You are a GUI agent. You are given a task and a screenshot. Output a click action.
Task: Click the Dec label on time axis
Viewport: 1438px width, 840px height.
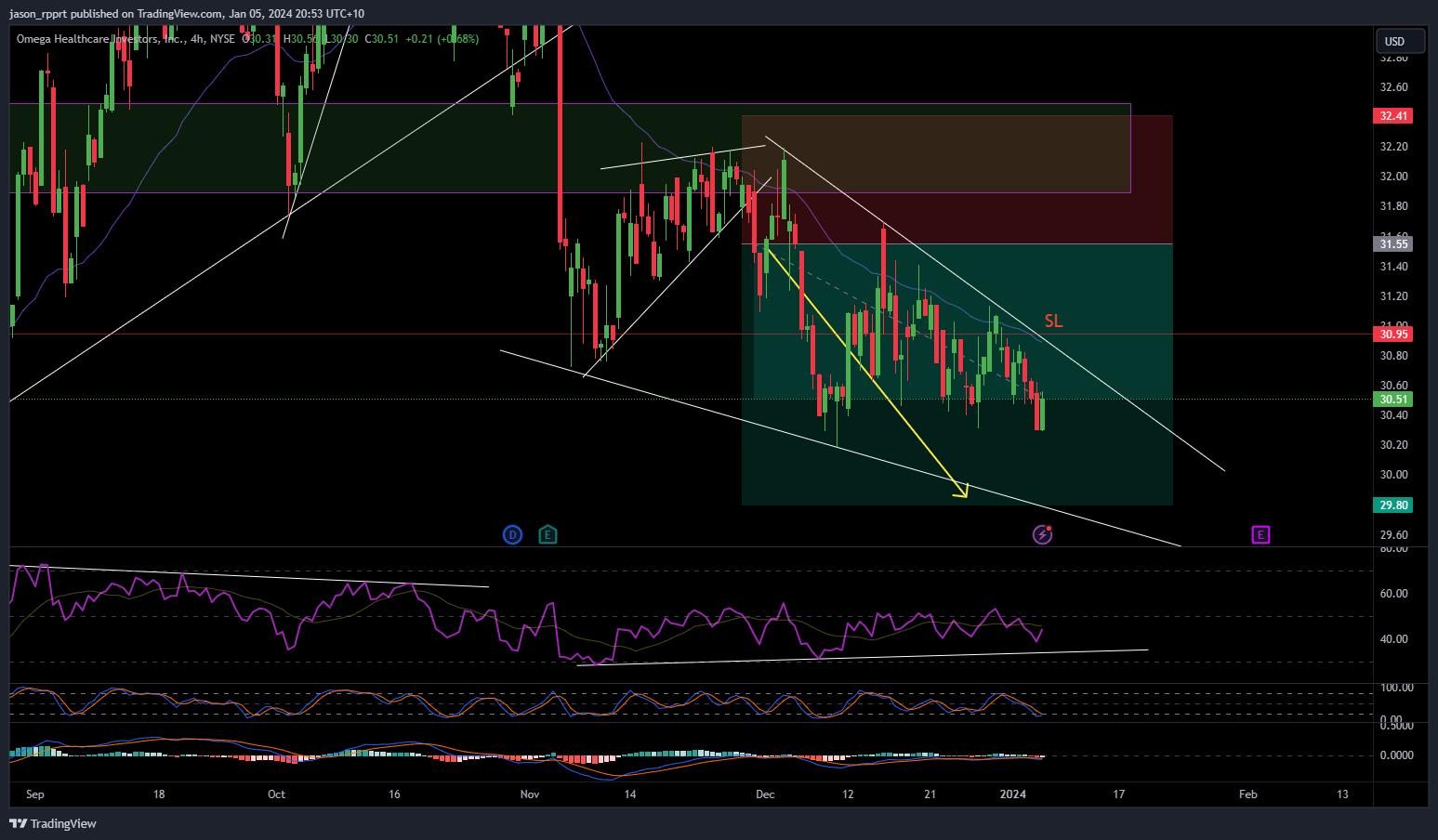coord(765,794)
